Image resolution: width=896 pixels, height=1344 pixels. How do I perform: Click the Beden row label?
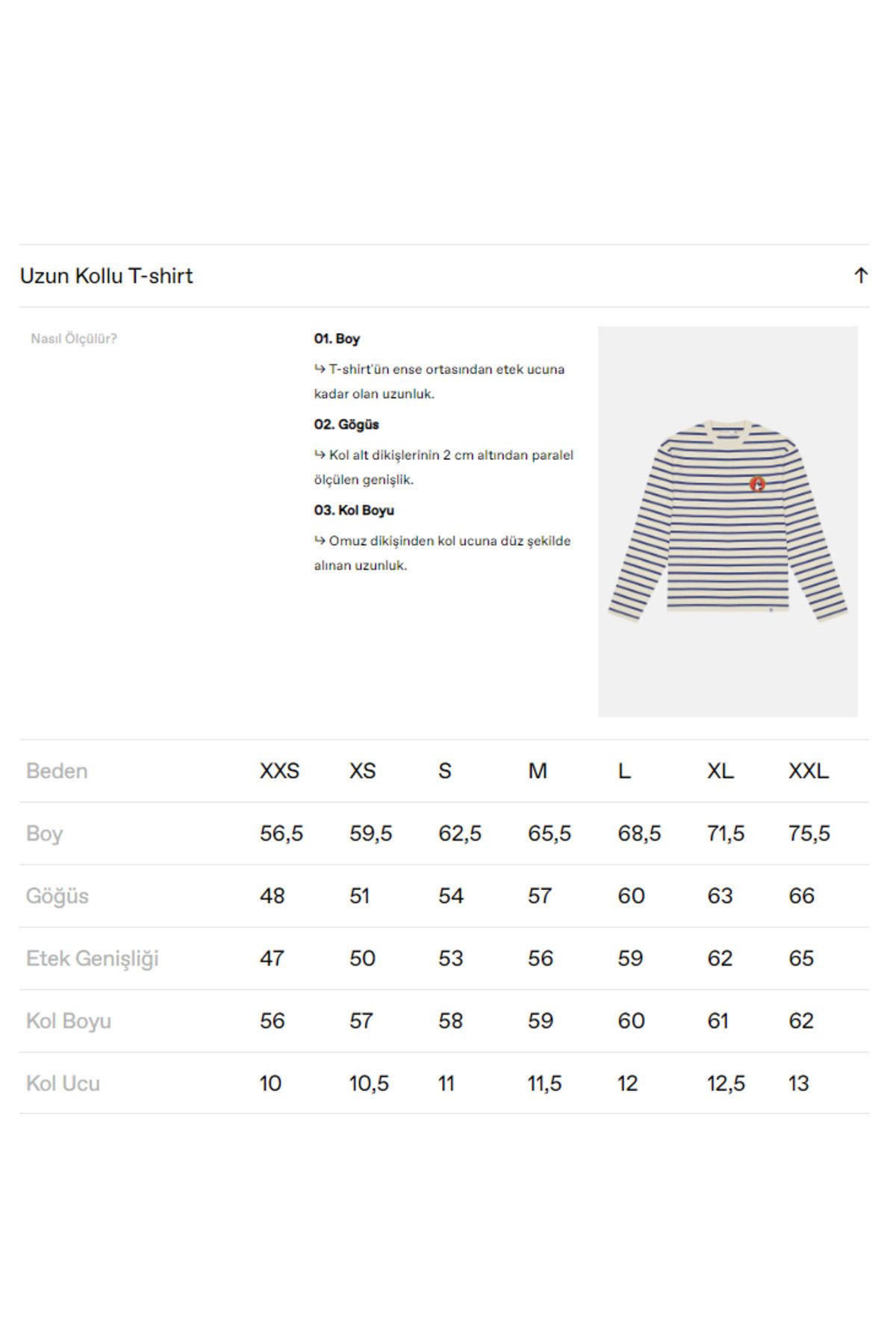click(57, 771)
